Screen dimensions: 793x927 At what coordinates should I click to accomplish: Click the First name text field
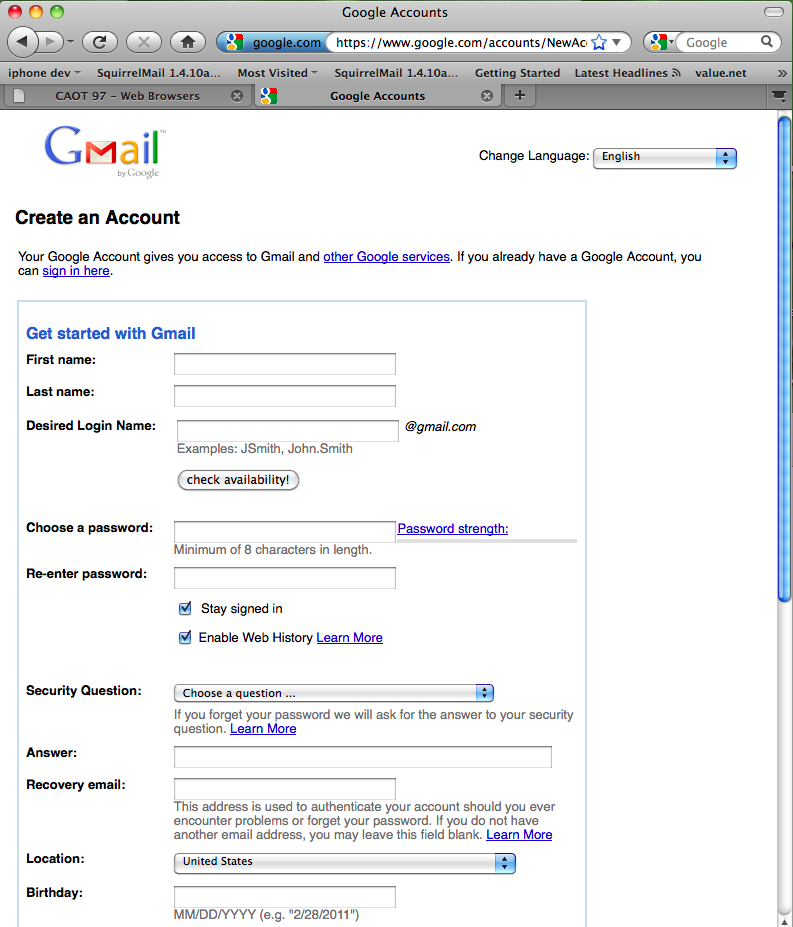click(x=284, y=364)
